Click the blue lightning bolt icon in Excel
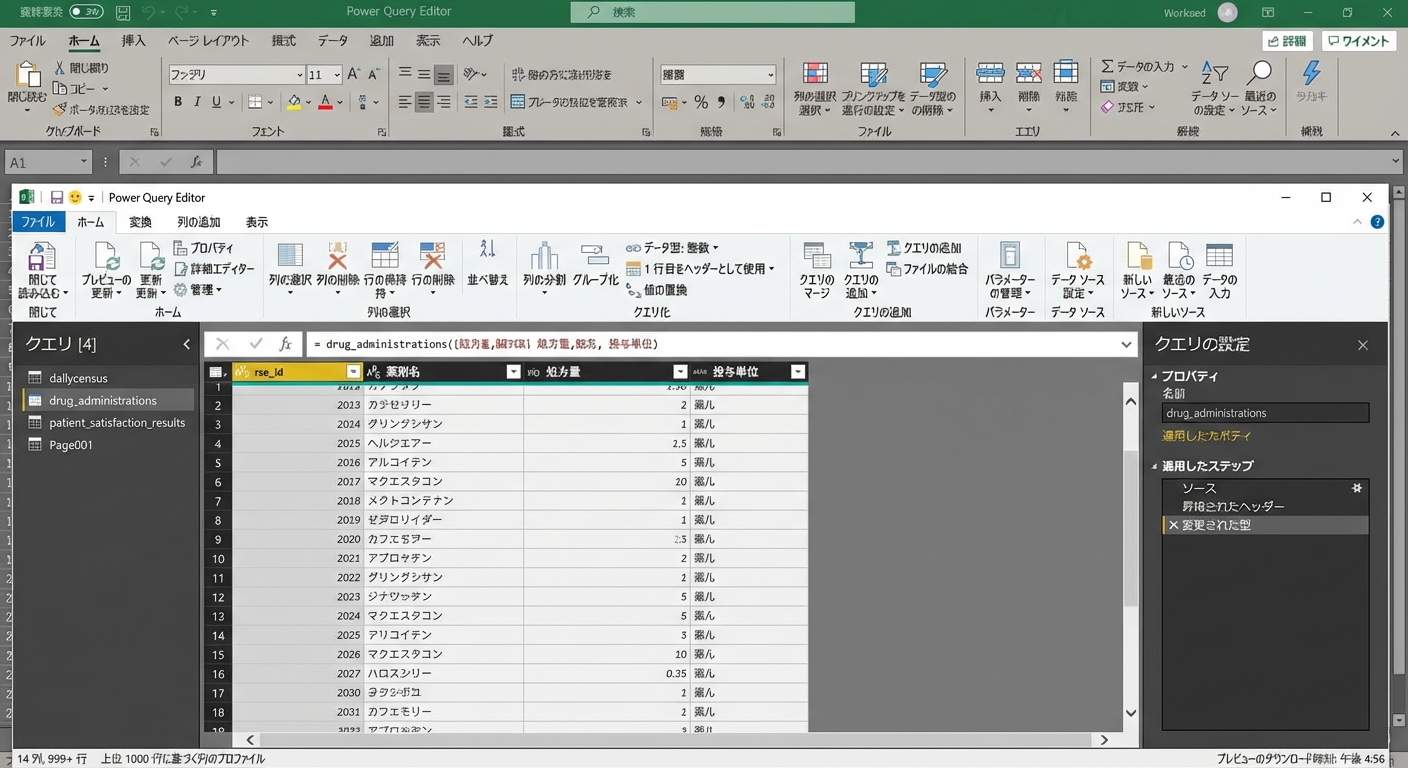Image resolution: width=1408 pixels, height=768 pixels. [x=1311, y=73]
